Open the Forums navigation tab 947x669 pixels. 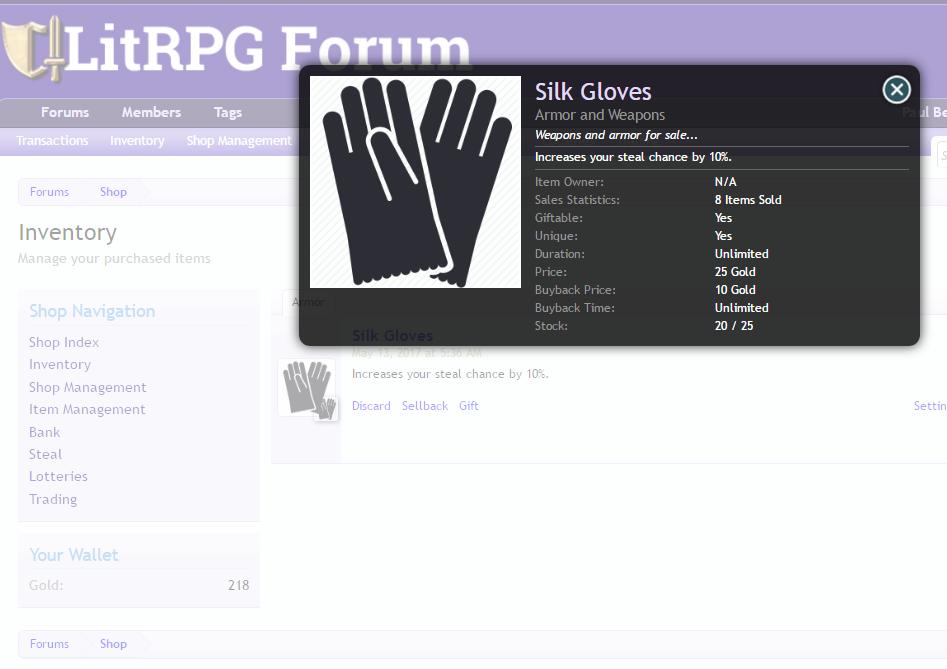[65, 113]
